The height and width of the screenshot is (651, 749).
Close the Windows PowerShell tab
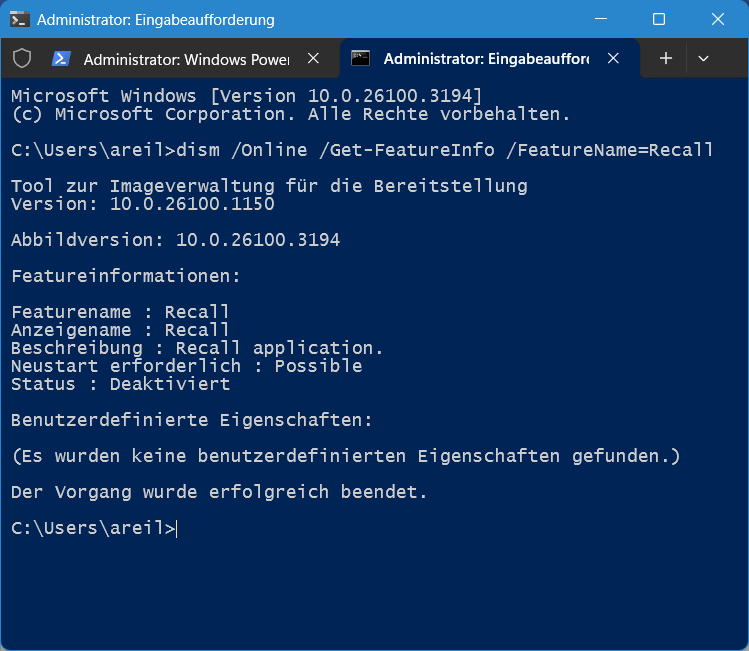pyautogui.click(x=313, y=58)
